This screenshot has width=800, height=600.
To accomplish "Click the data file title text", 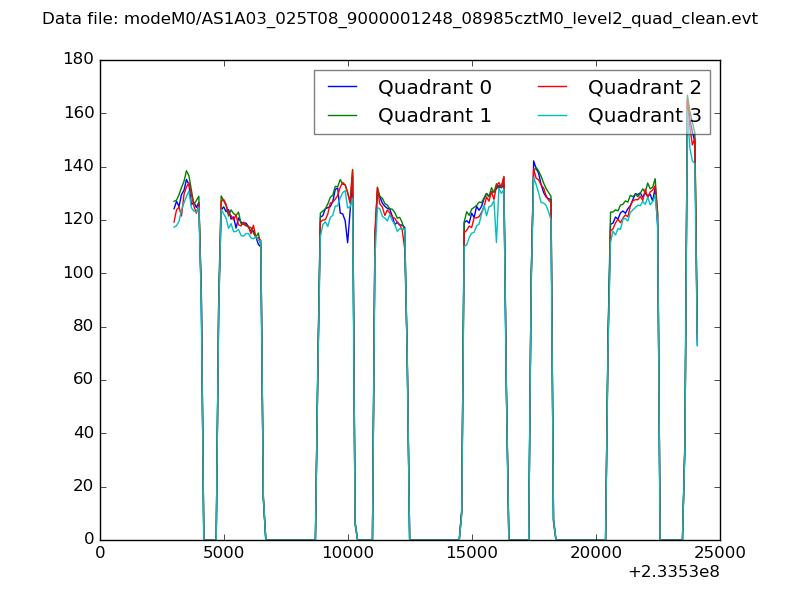I will tap(400, 19).
